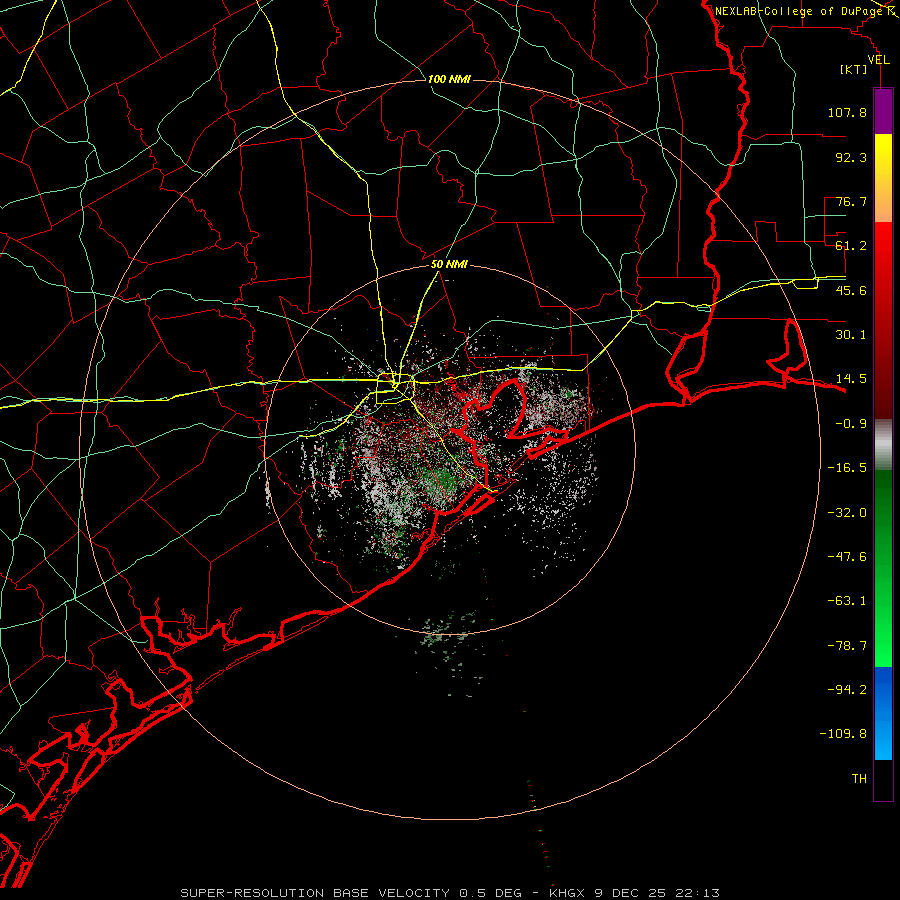Select the 61.2 velocity scale value
The image size is (900, 900).
point(851,246)
